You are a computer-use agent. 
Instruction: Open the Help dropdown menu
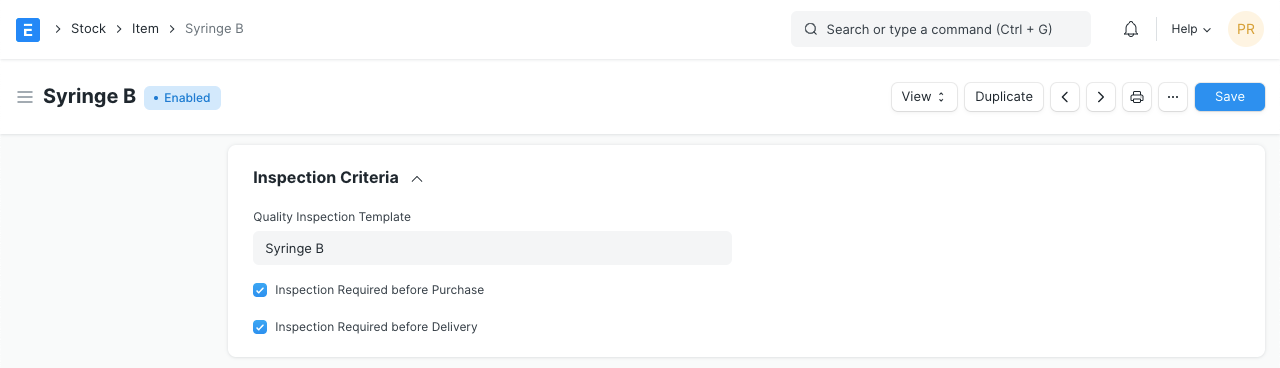pyautogui.click(x=1191, y=29)
